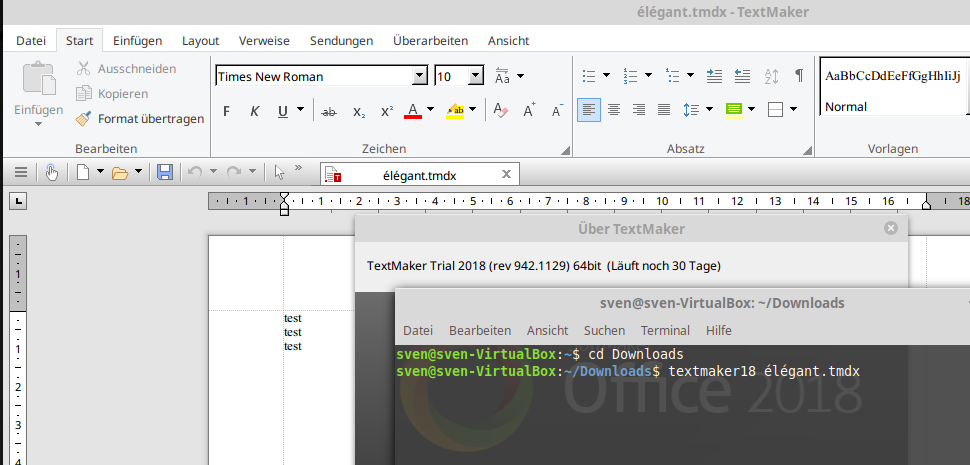The height and width of the screenshot is (465, 970).
Task: Toggle paragraph marks pilcrow icon
Action: click(799, 76)
